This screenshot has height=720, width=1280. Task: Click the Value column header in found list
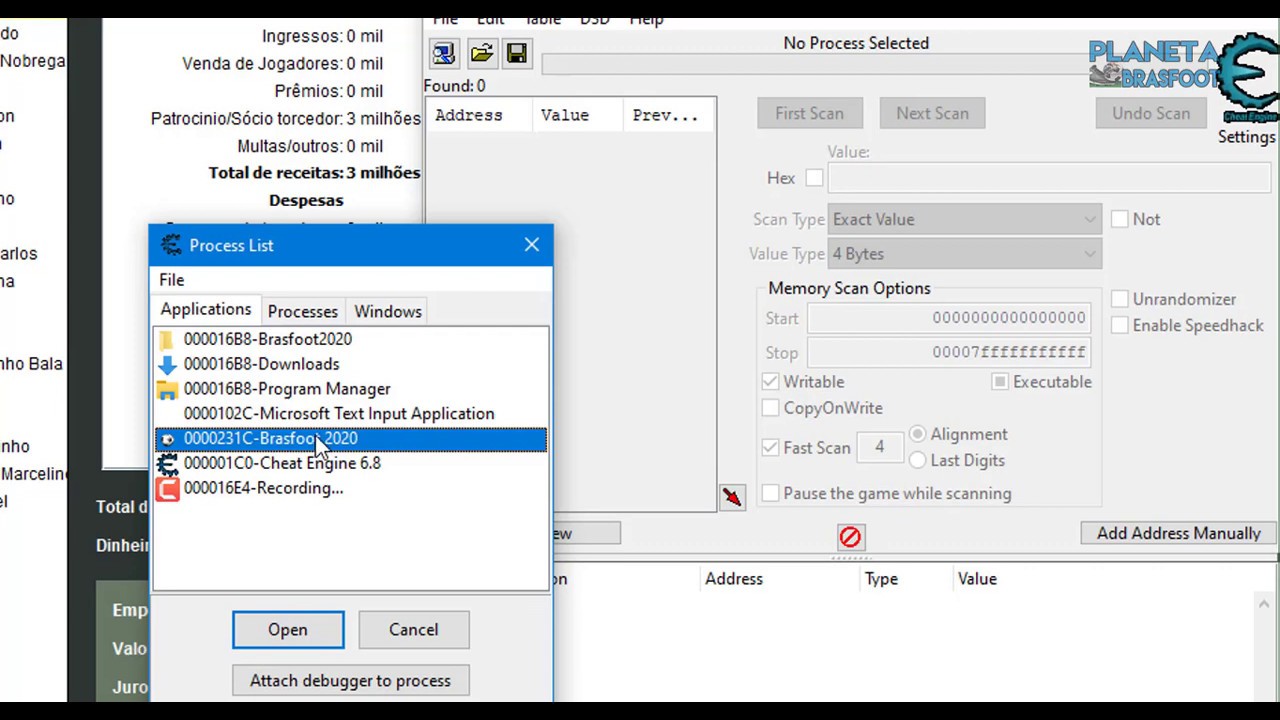click(x=576, y=115)
